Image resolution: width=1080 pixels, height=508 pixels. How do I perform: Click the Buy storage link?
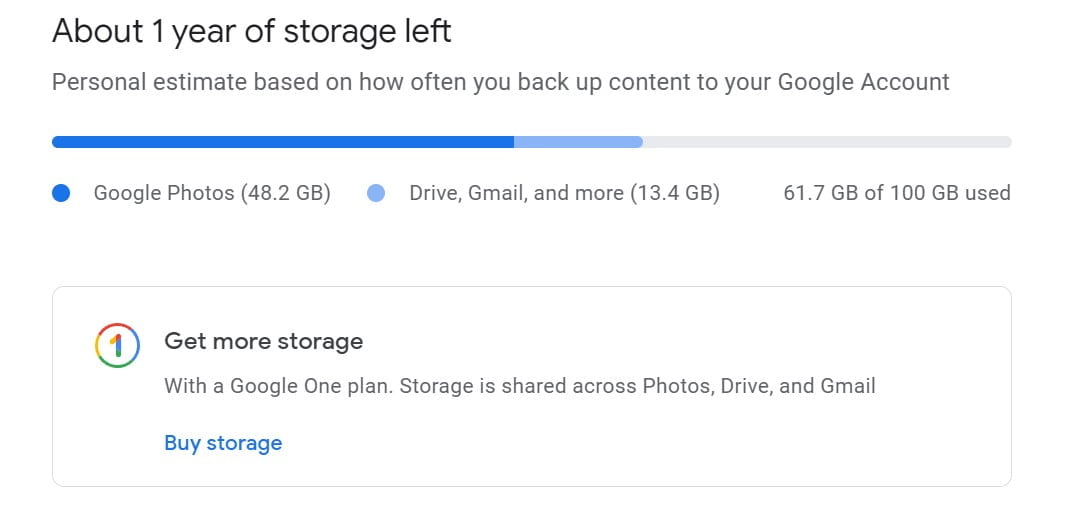tap(223, 443)
